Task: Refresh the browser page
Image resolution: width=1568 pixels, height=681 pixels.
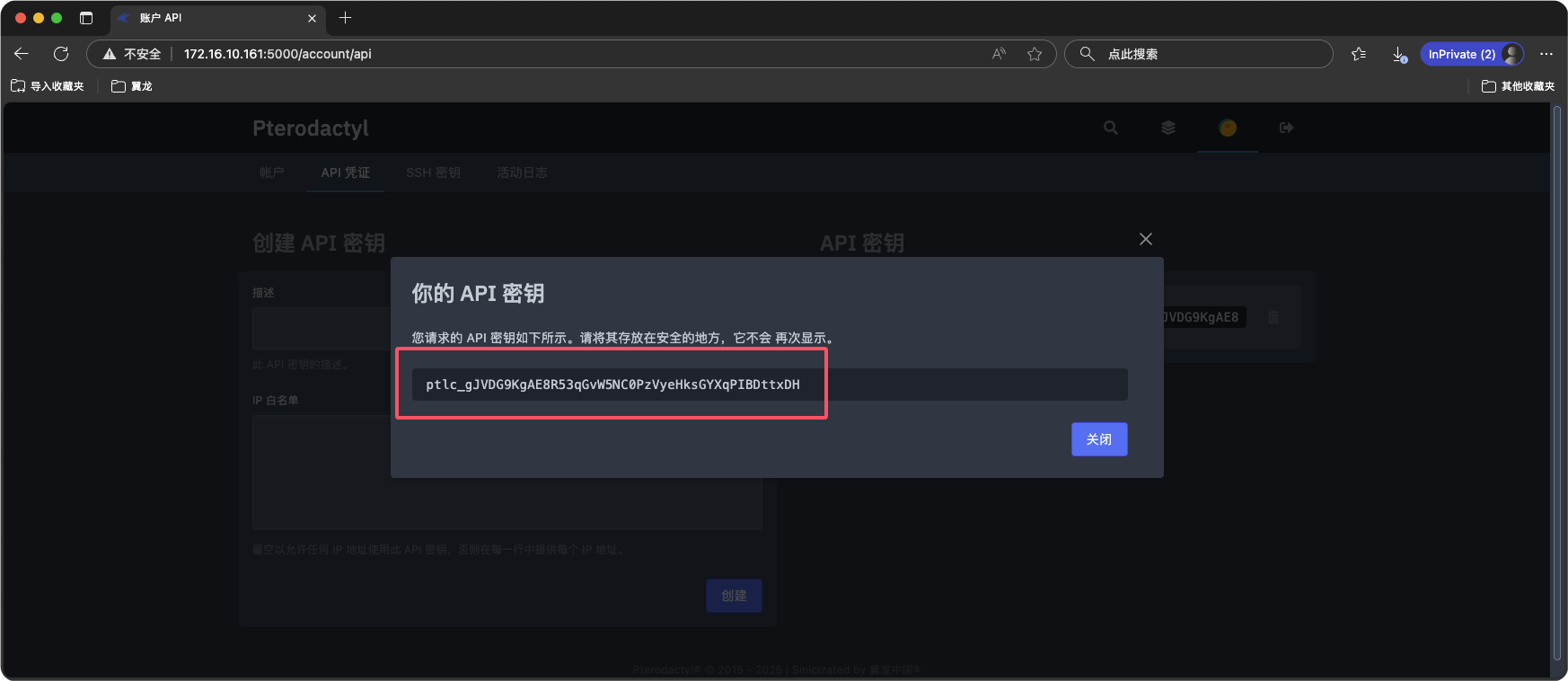Action: coord(61,54)
